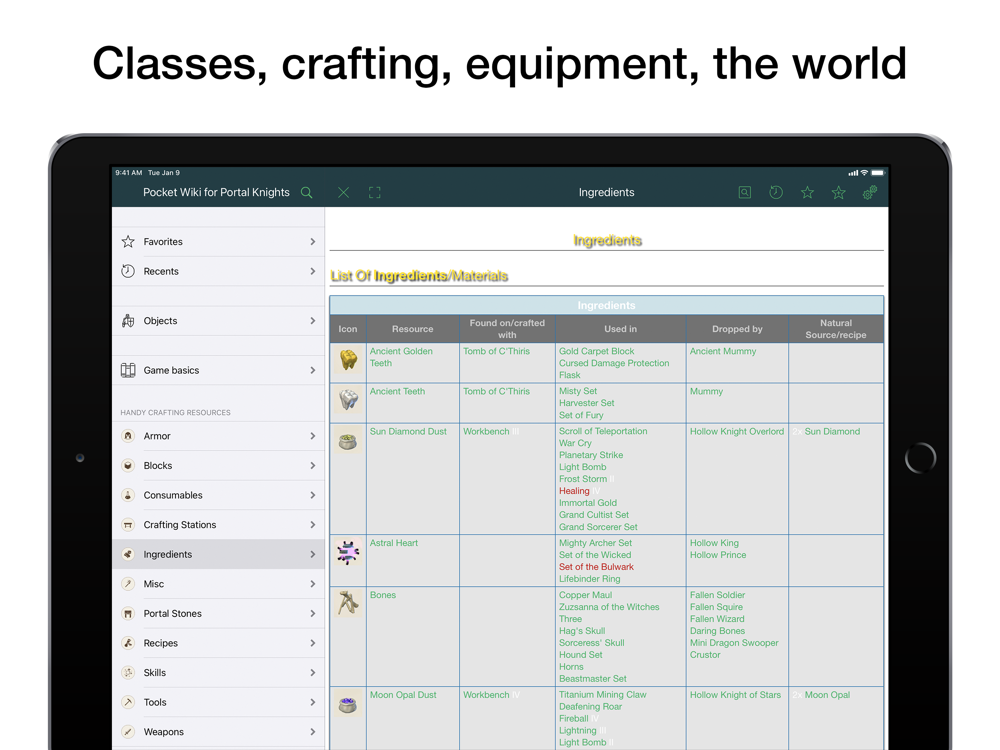Tap the Bones item image
This screenshot has height=750, width=1000.
348,603
